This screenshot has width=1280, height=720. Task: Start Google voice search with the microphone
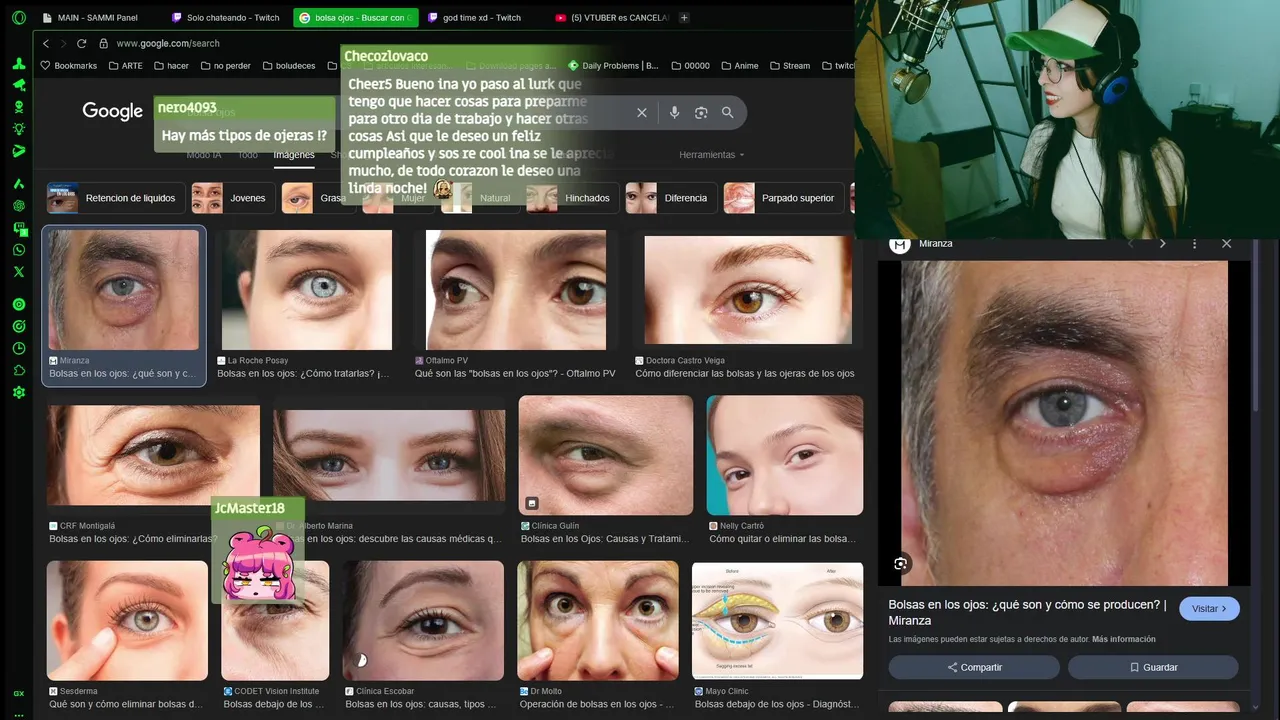[x=674, y=113]
